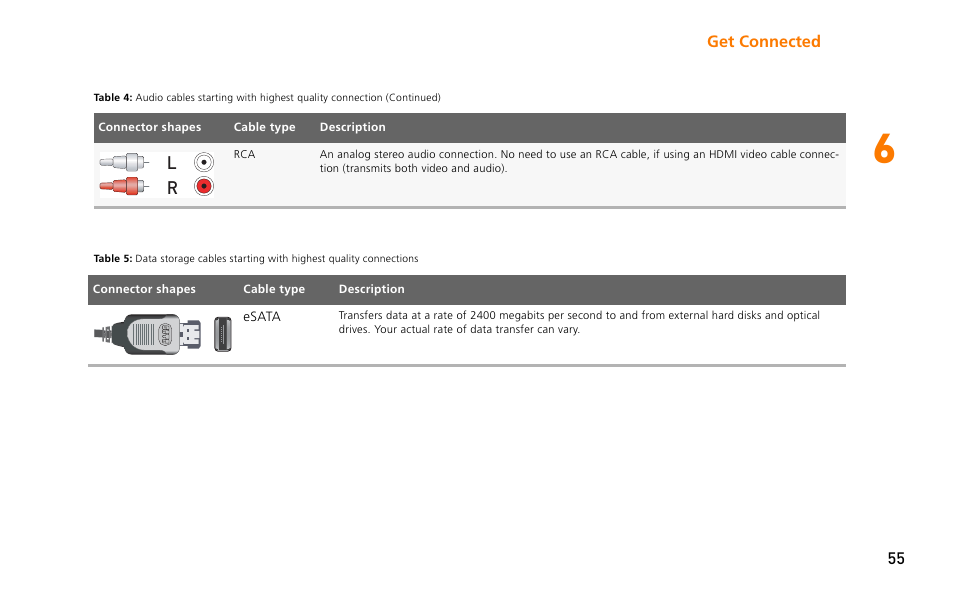Click the letter L beside white plug
This screenshot has width=954, height=611.
pyautogui.click(x=172, y=163)
